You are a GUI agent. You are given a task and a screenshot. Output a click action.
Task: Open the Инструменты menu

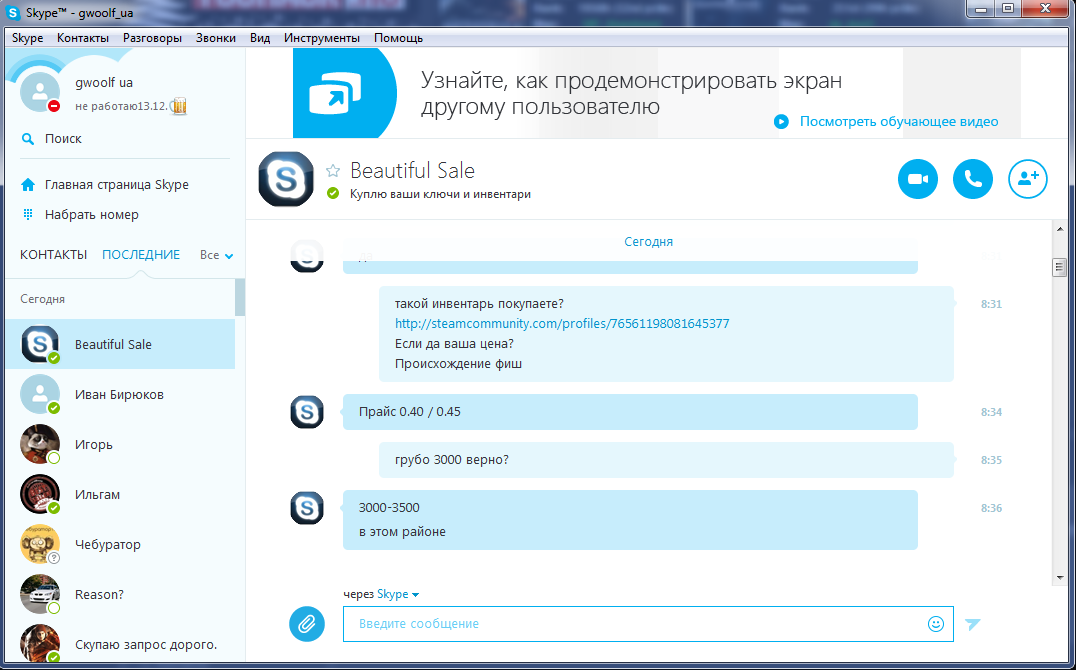click(321, 38)
